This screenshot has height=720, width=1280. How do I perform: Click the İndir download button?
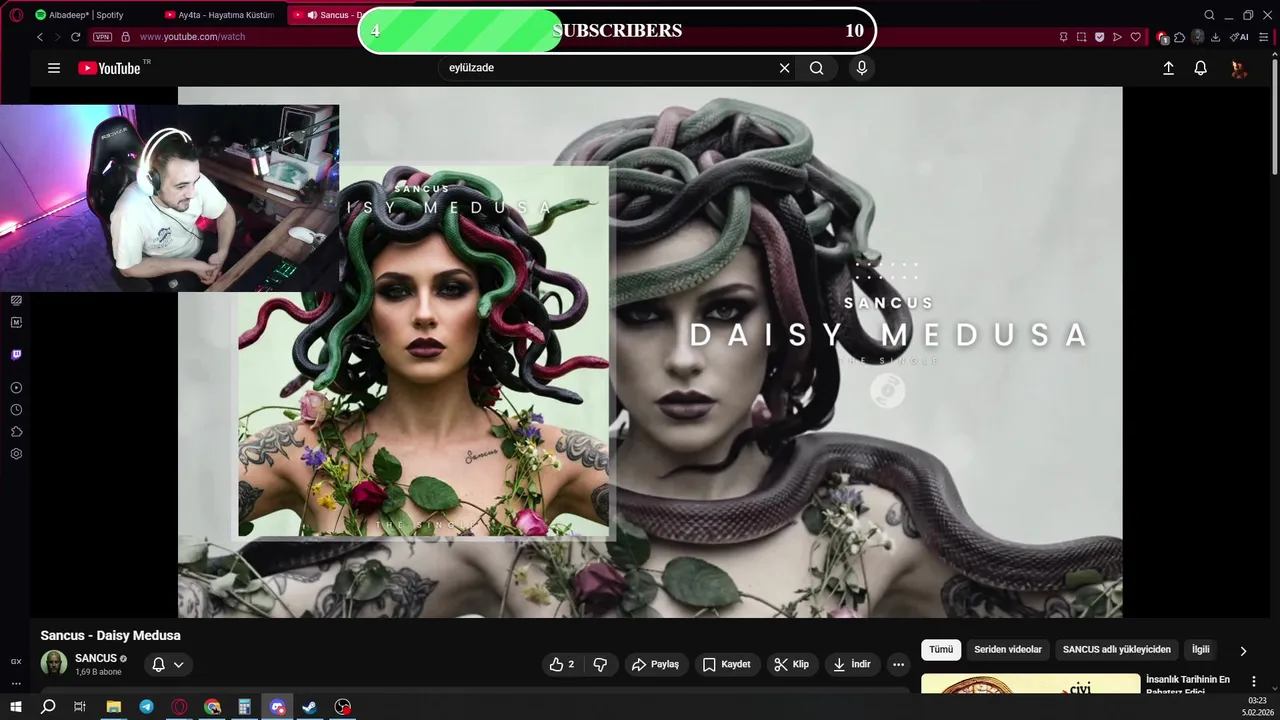tap(852, 664)
